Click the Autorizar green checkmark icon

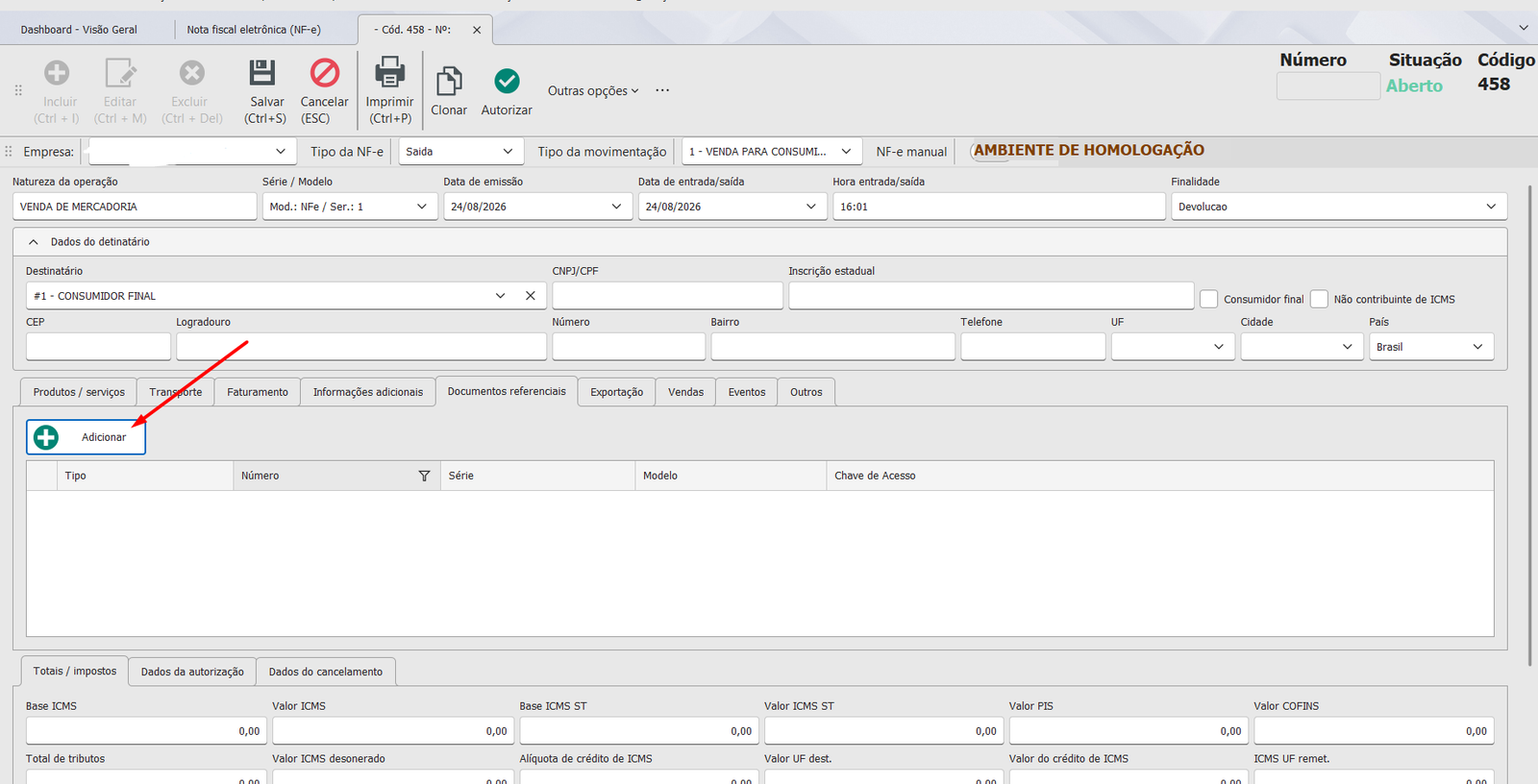coord(507,81)
